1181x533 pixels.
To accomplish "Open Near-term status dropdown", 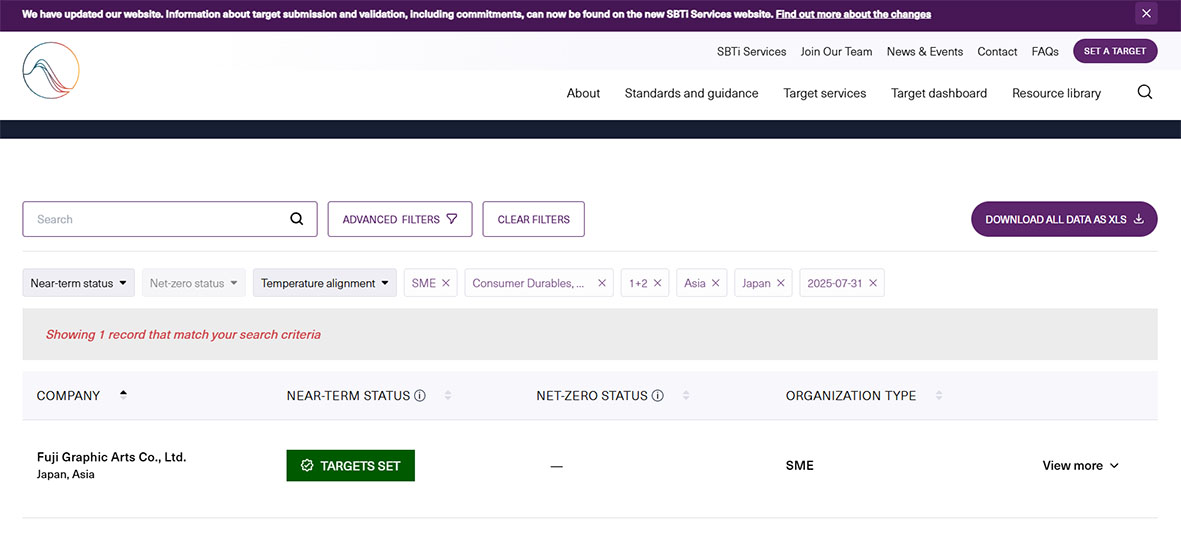I will (x=78, y=283).
